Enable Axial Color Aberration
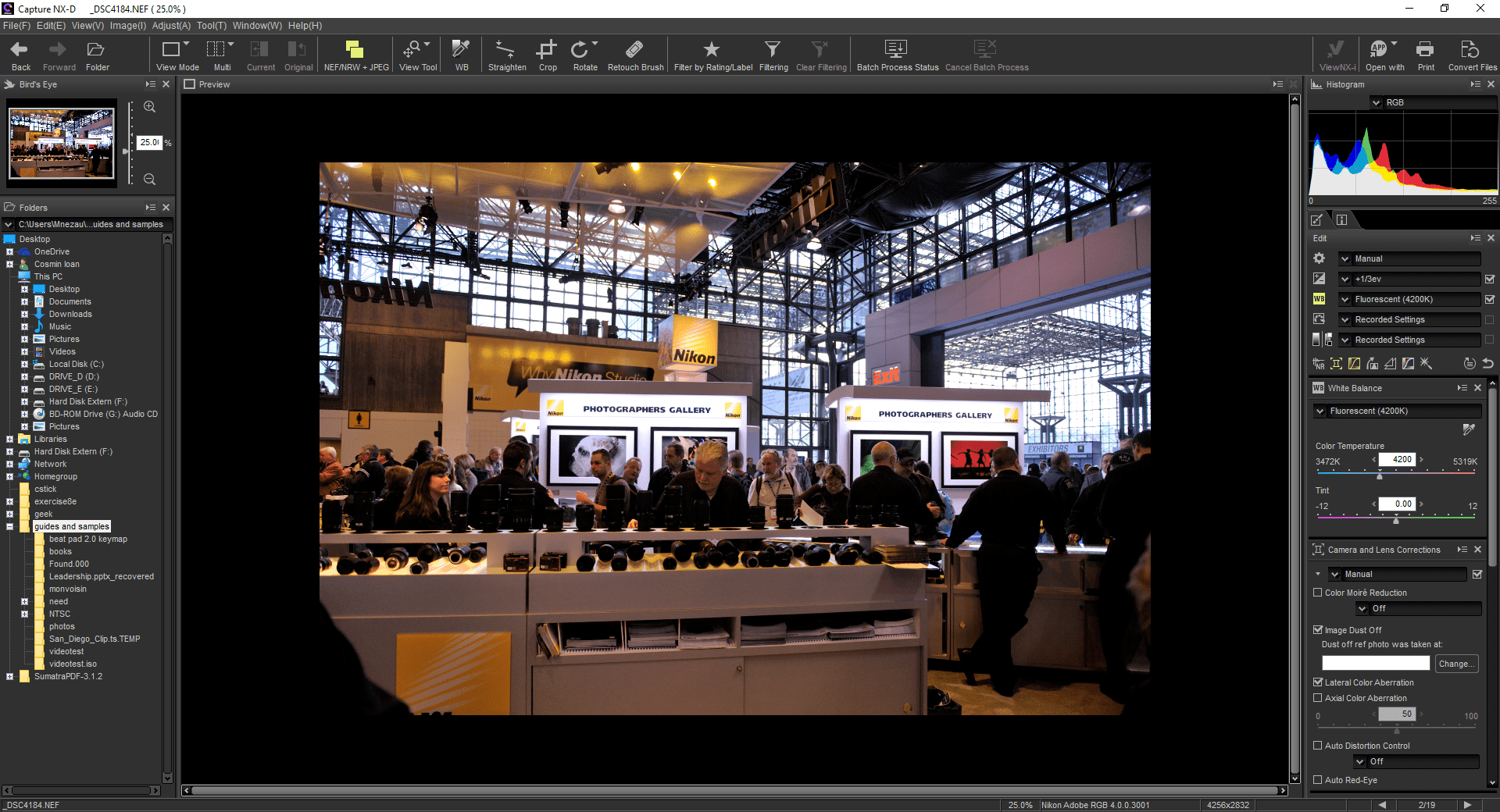The height and width of the screenshot is (812, 1500). (x=1318, y=698)
